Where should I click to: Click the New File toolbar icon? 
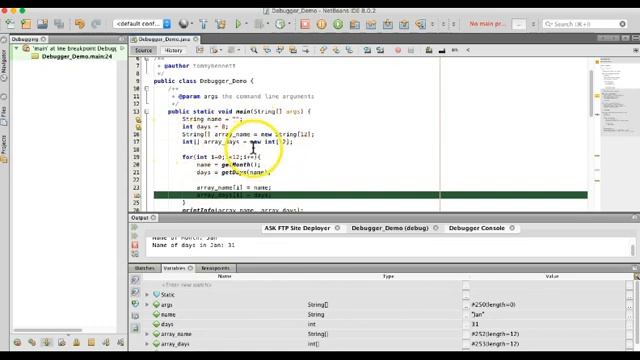pos(10,24)
